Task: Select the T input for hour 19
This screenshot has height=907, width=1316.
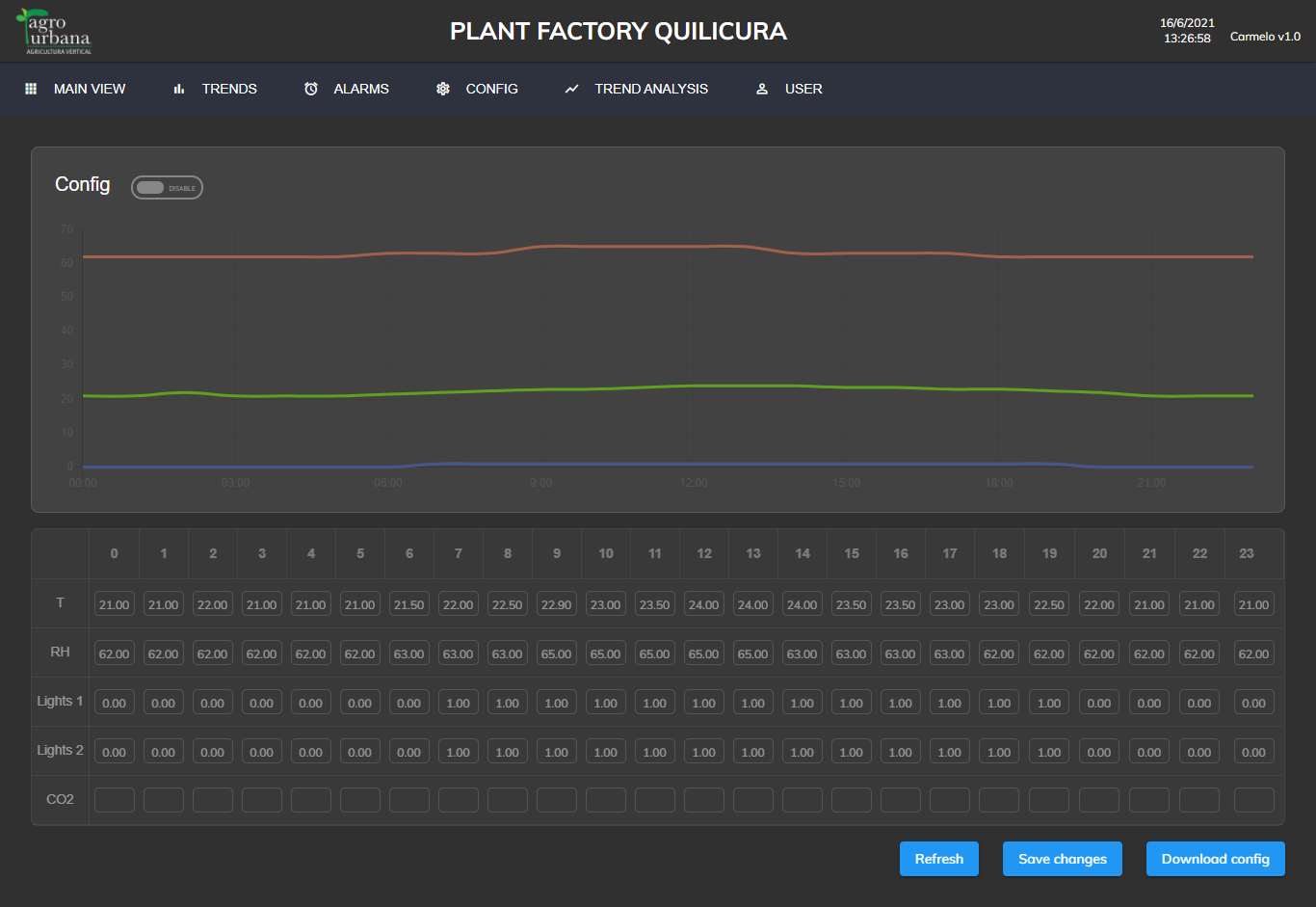Action: pos(1049,604)
